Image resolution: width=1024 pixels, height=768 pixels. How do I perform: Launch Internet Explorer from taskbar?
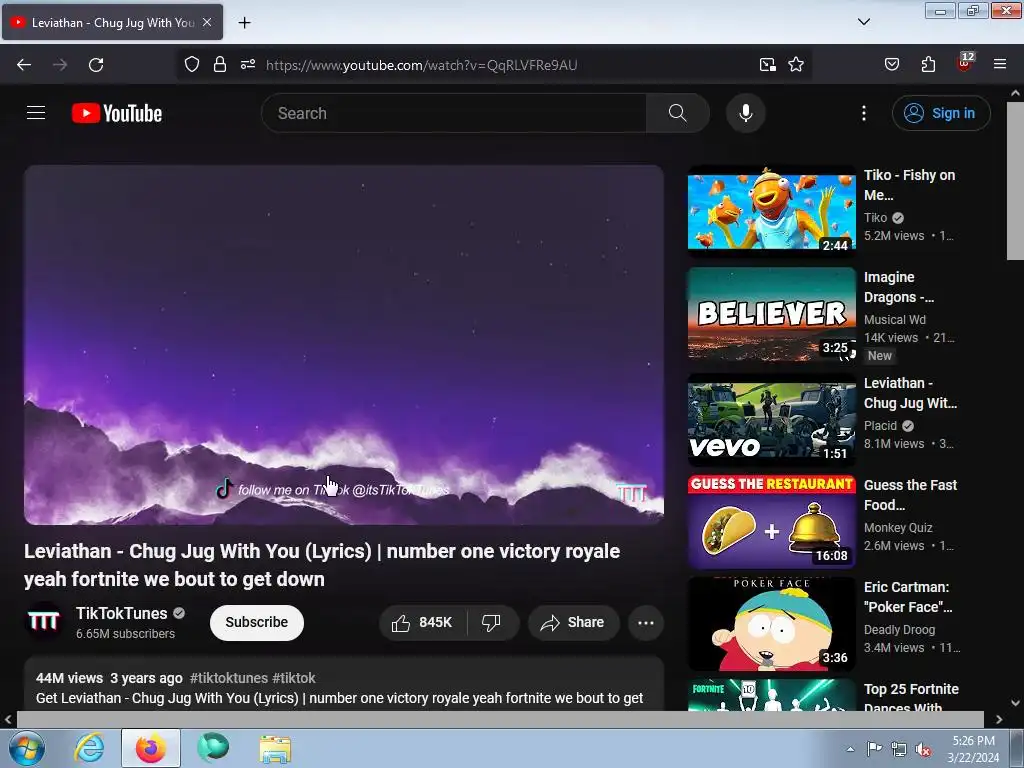coord(89,748)
